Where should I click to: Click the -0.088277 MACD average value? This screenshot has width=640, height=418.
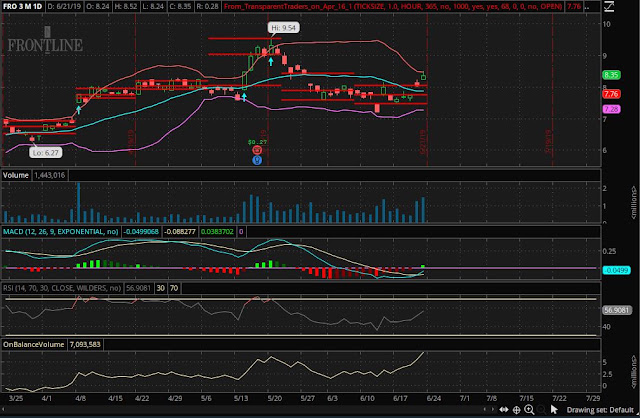pyautogui.click(x=180, y=231)
